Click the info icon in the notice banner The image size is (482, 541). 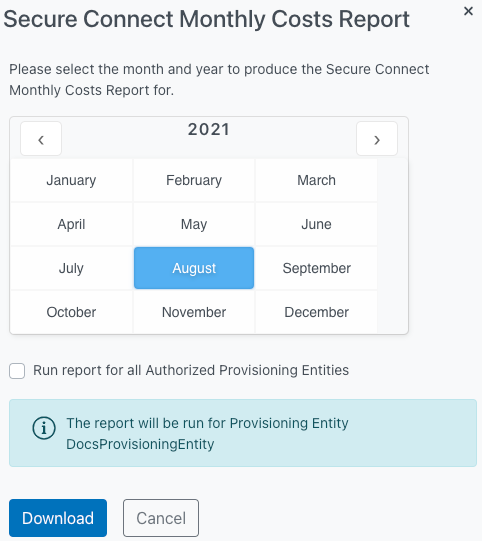(x=44, y=428)
